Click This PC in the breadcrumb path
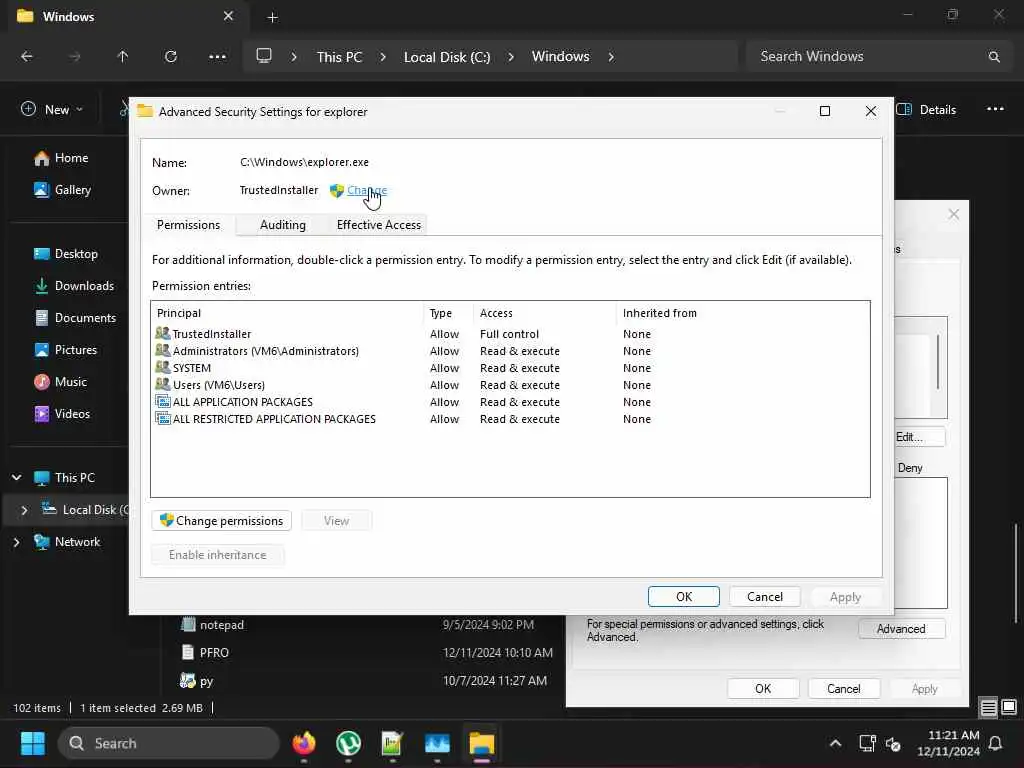Screen dimensions: 1024x768 pos(339,57)
